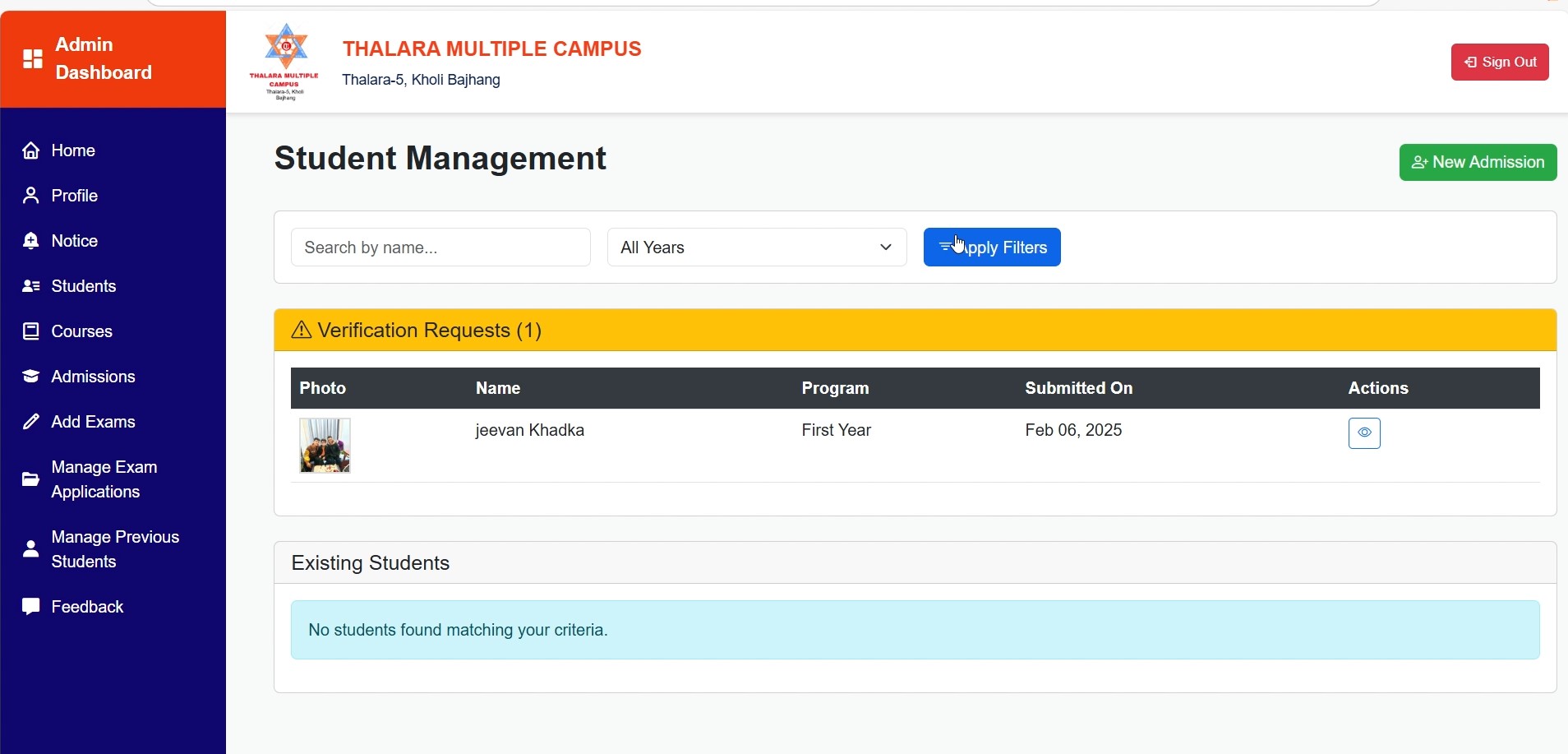
Task: Click the Admin Dashboard grid icon
Action: click(x=33, y=58)
